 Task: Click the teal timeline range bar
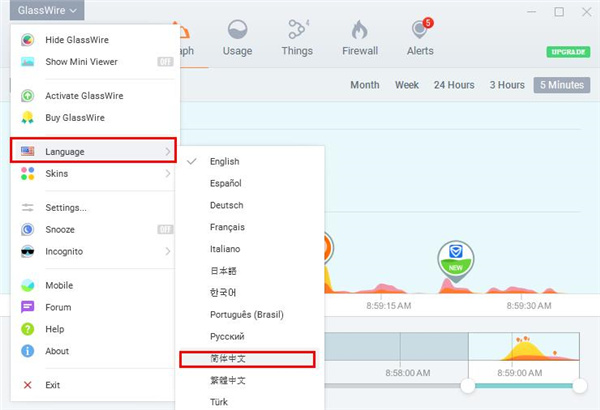(x=524, y=386)
